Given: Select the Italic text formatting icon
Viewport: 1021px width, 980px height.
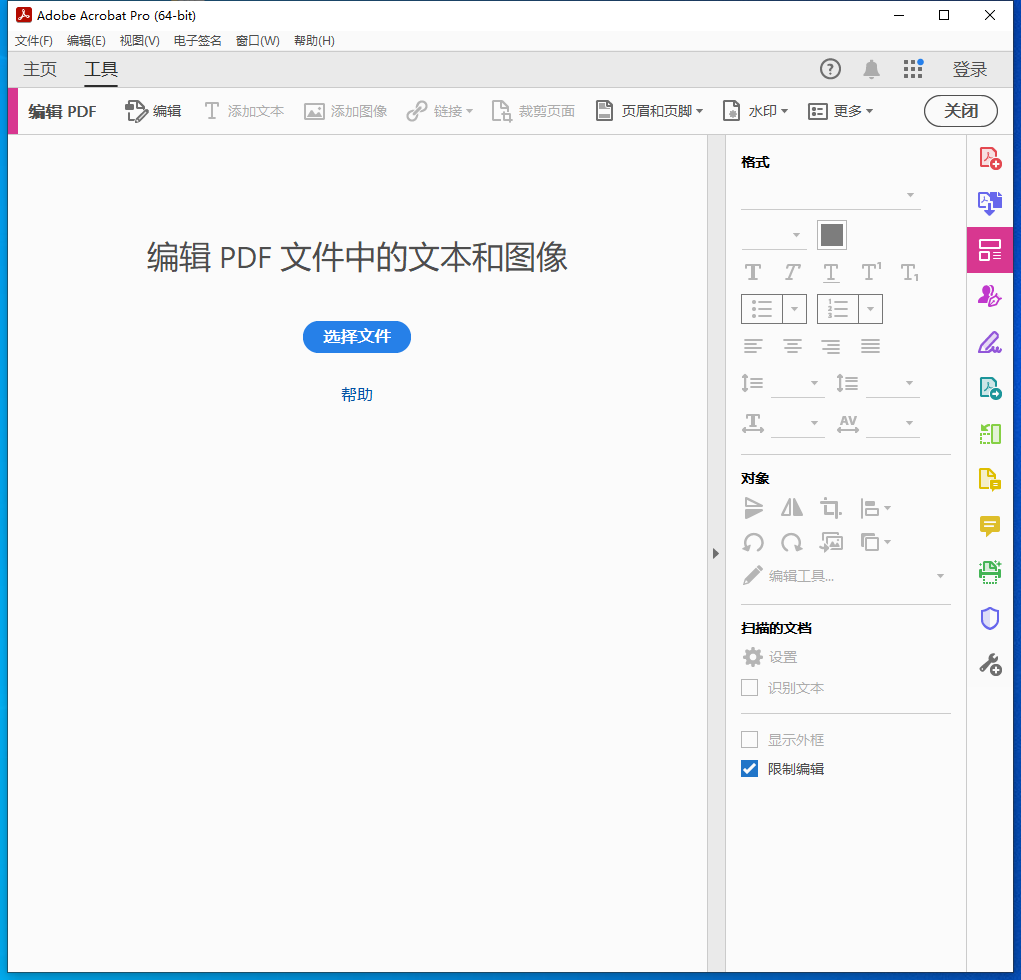Looking at the screenshot, I should tap(792, 271).
